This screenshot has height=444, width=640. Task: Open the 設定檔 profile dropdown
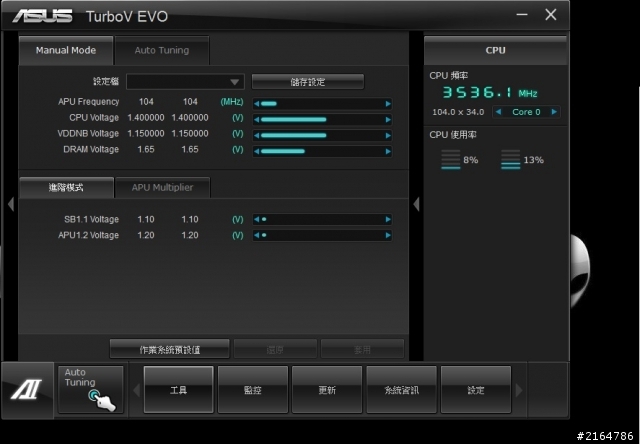coord(185,82)
